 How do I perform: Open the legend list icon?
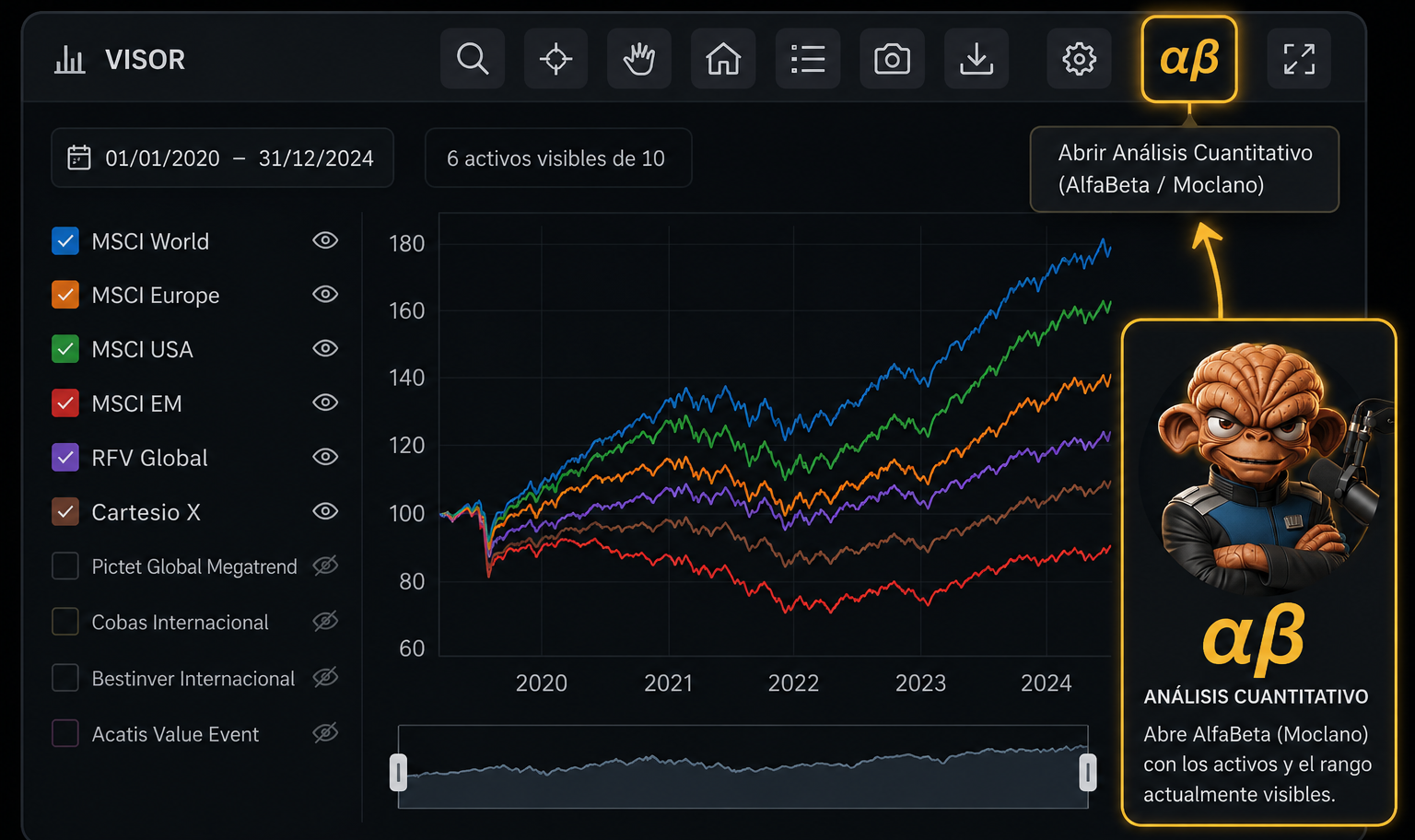[x=808, y=59]
